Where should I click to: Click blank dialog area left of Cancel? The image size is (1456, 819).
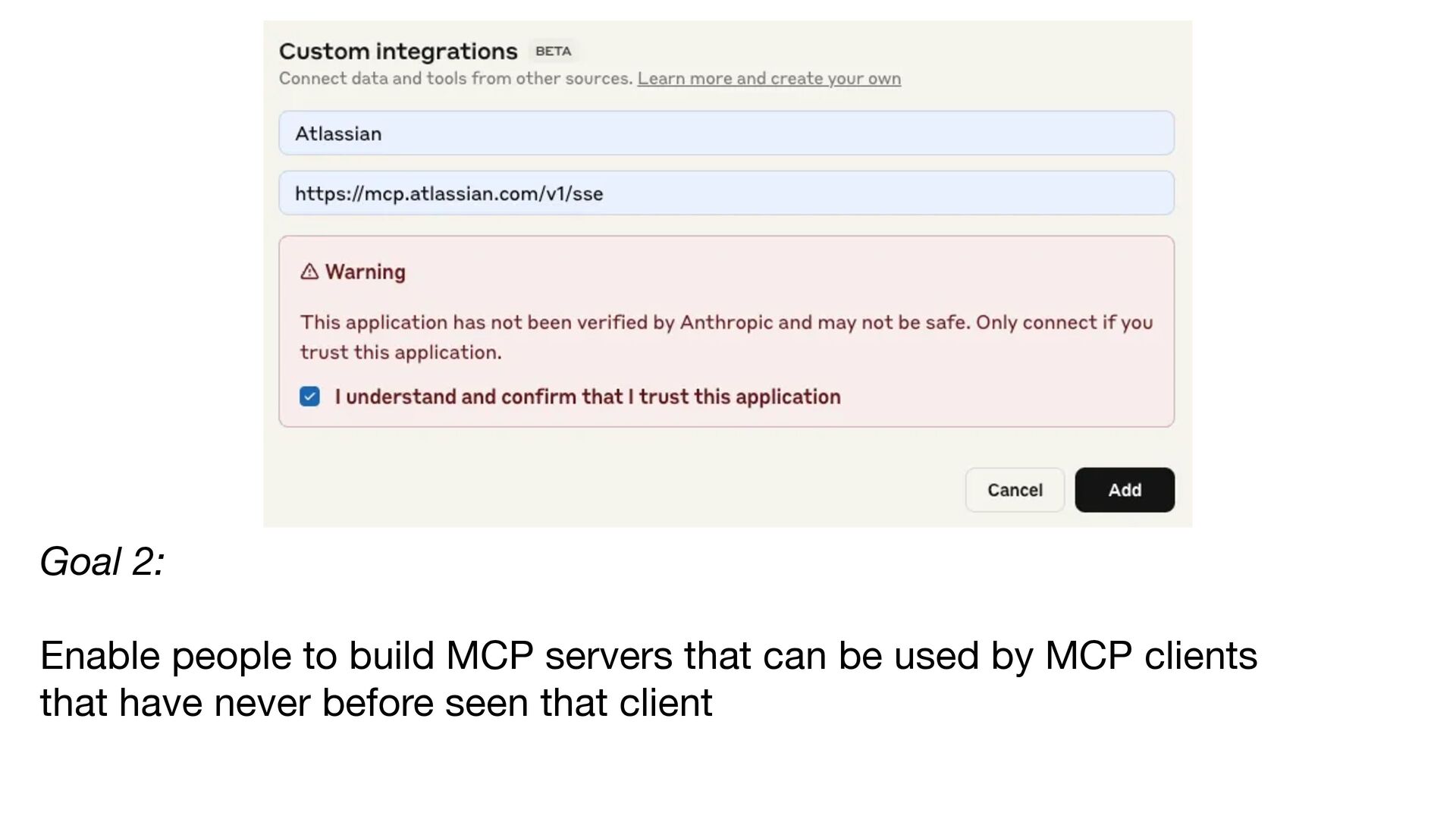[607, 490]
